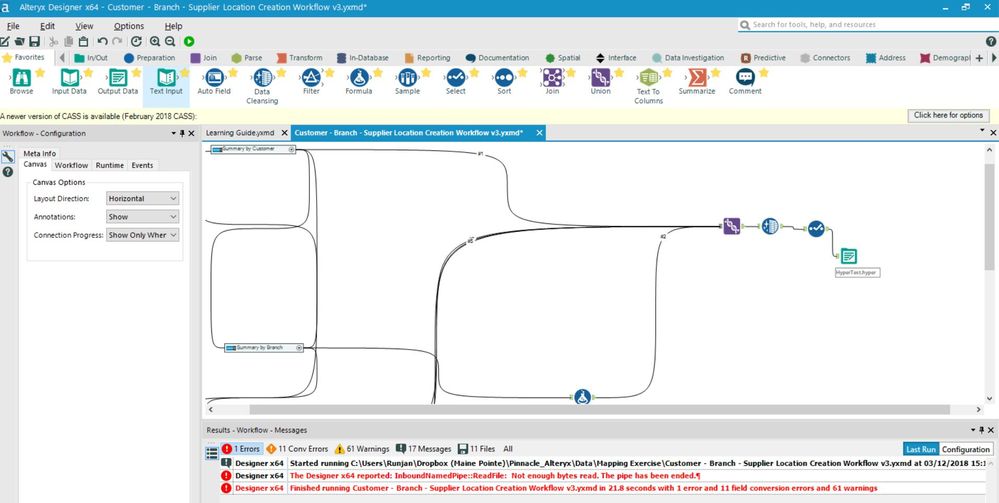This screenshot has width=999, height=503.
Task: Click the canvas horizontal scrollbar thumb
Action: tap(599, 409)
